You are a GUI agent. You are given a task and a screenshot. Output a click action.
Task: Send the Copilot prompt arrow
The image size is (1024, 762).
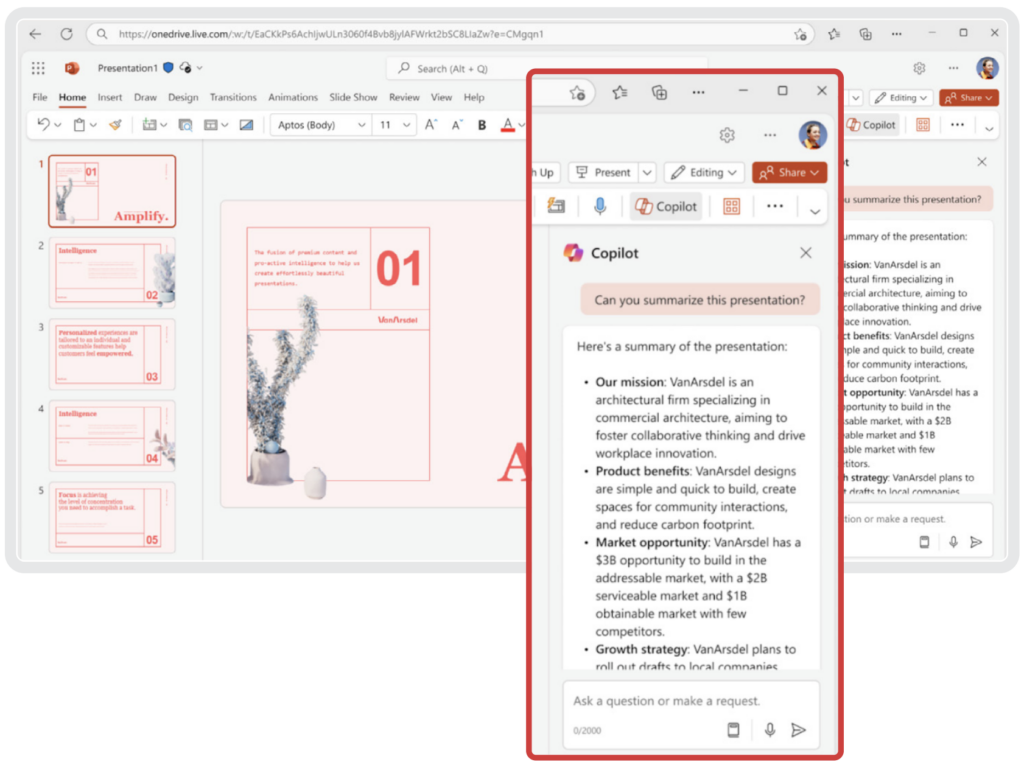click(798, 730)
